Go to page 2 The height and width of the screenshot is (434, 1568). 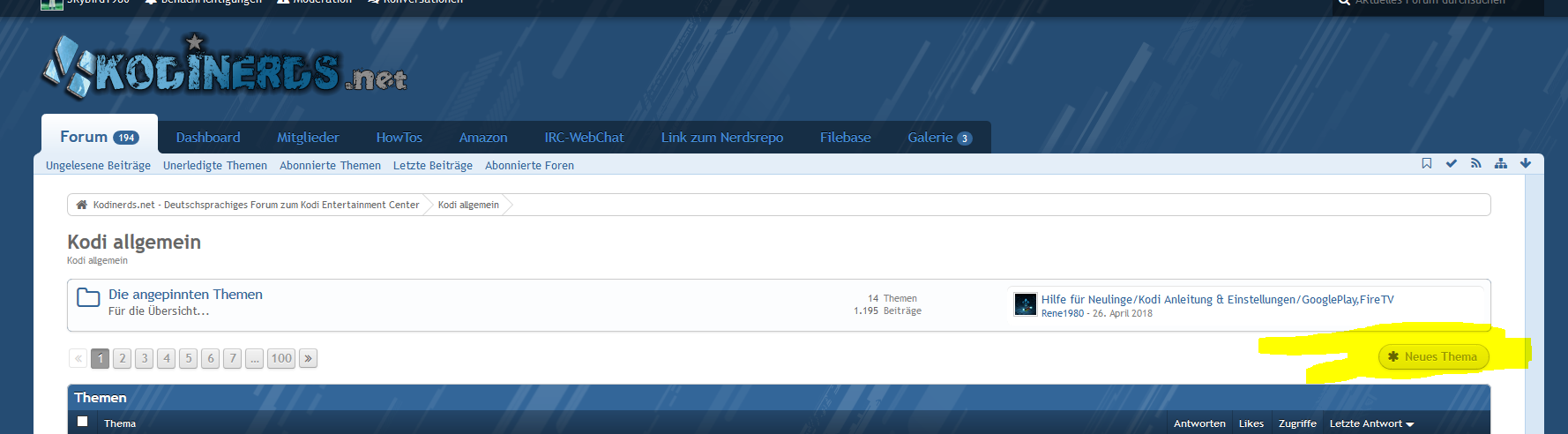123,358
